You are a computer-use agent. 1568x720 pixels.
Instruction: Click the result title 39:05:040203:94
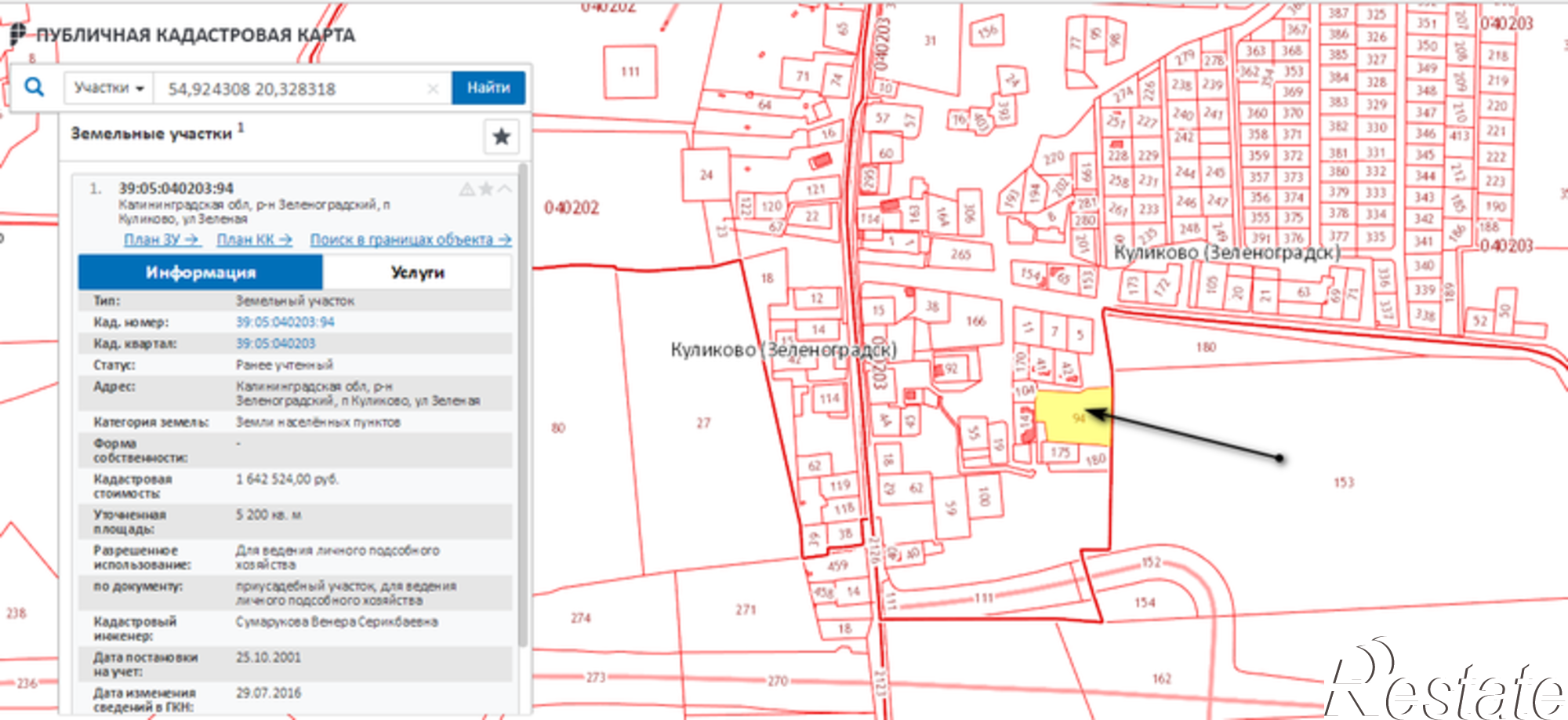point(176,188)
